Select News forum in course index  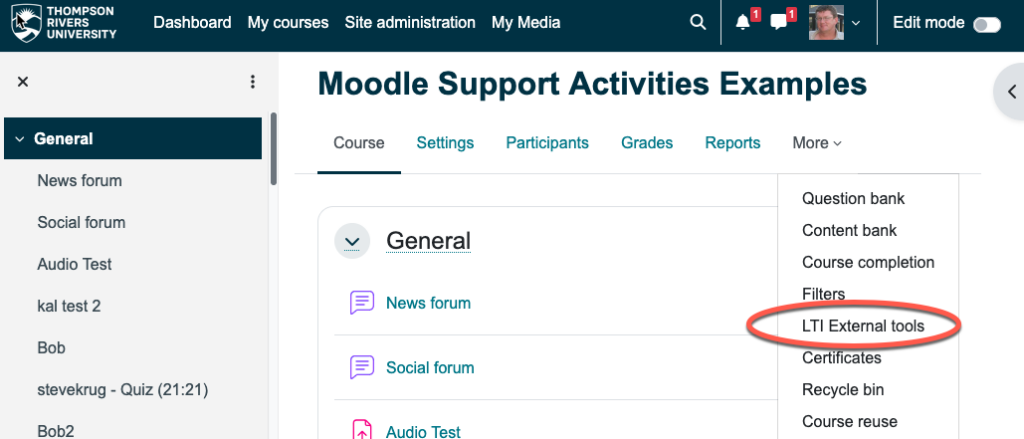click(80, 180)
